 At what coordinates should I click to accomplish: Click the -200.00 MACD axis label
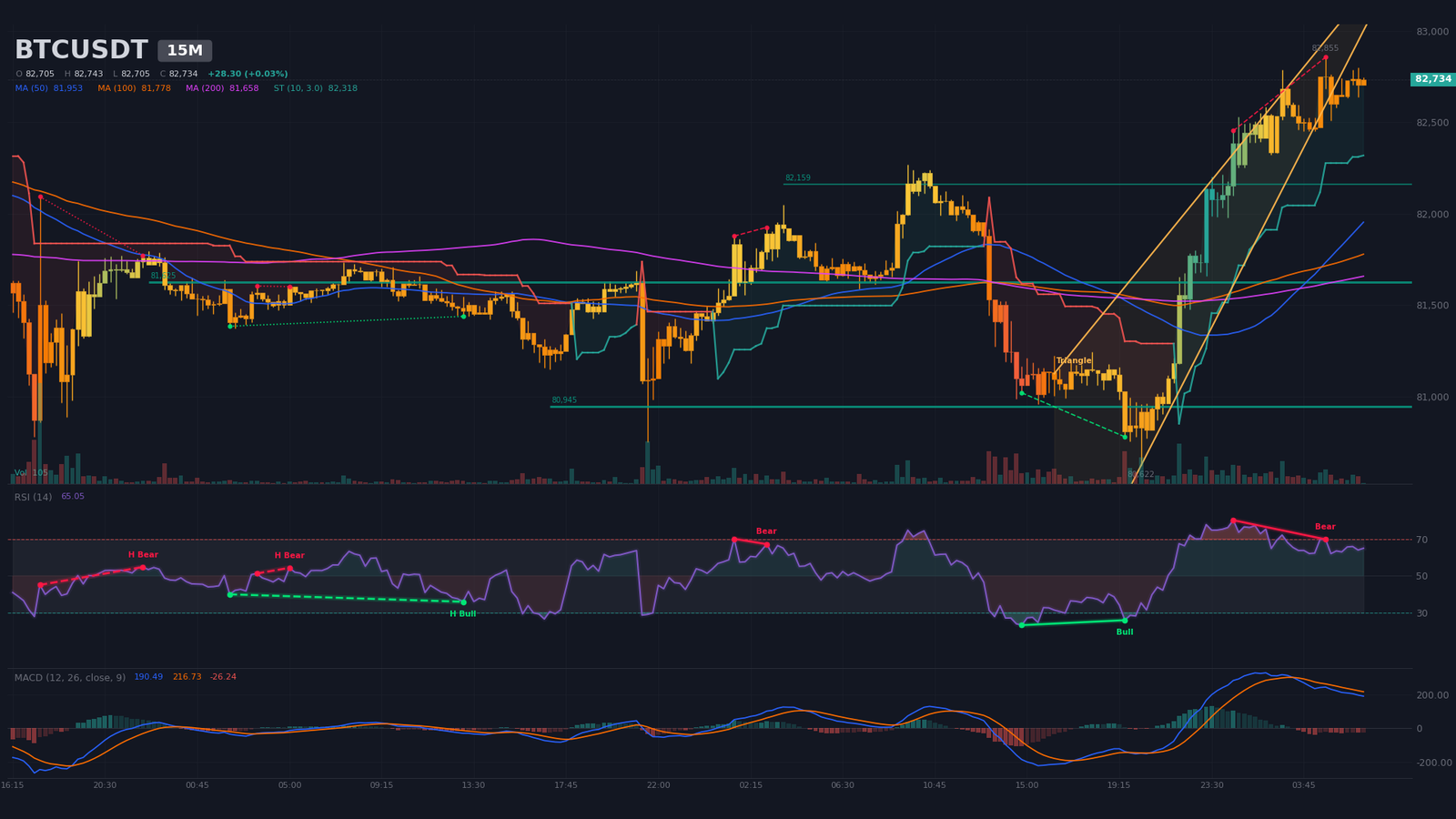pos(1432,763)
